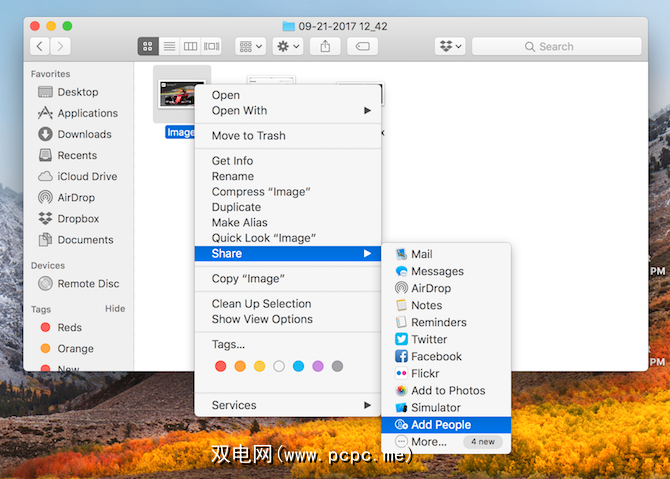Viewport: 670px width, 479px height.
Task: Click the highlighted Share menu item
Action: [288, 253]
